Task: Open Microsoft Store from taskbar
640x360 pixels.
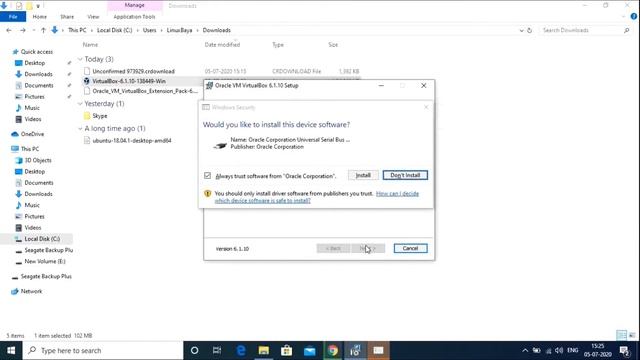Action: pos(287,351)
